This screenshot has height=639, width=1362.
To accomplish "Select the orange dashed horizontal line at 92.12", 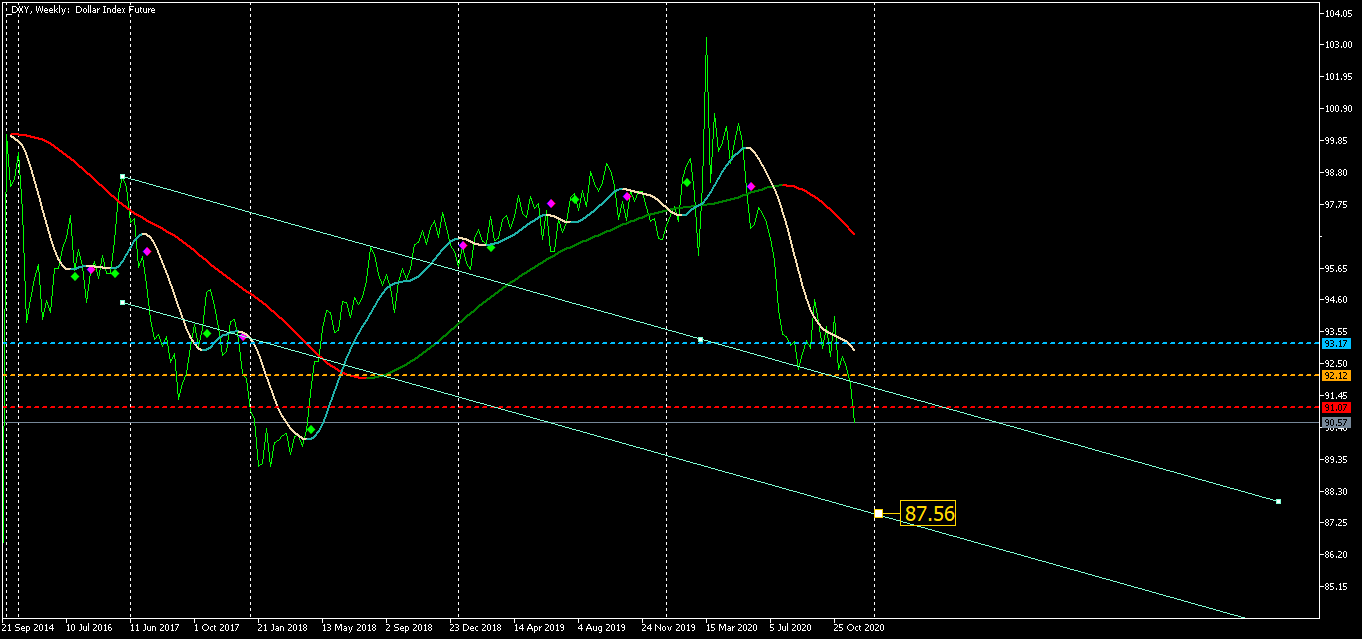I will pyautogui.click(x=660, y=375).
